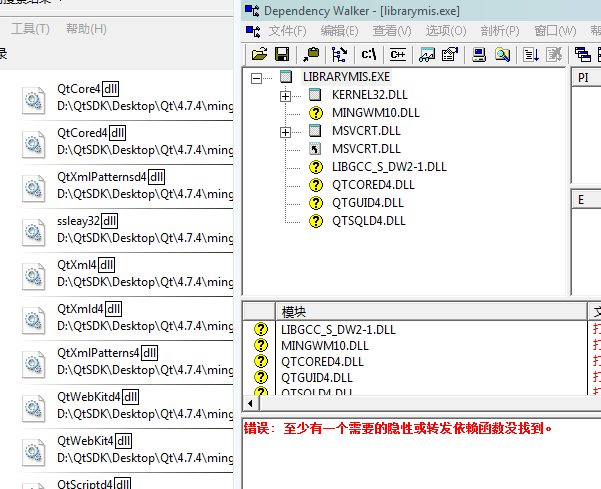The width and height of the screenshot is (601, 489).
Task: Click the PI column header
Action: click(586, 78)
